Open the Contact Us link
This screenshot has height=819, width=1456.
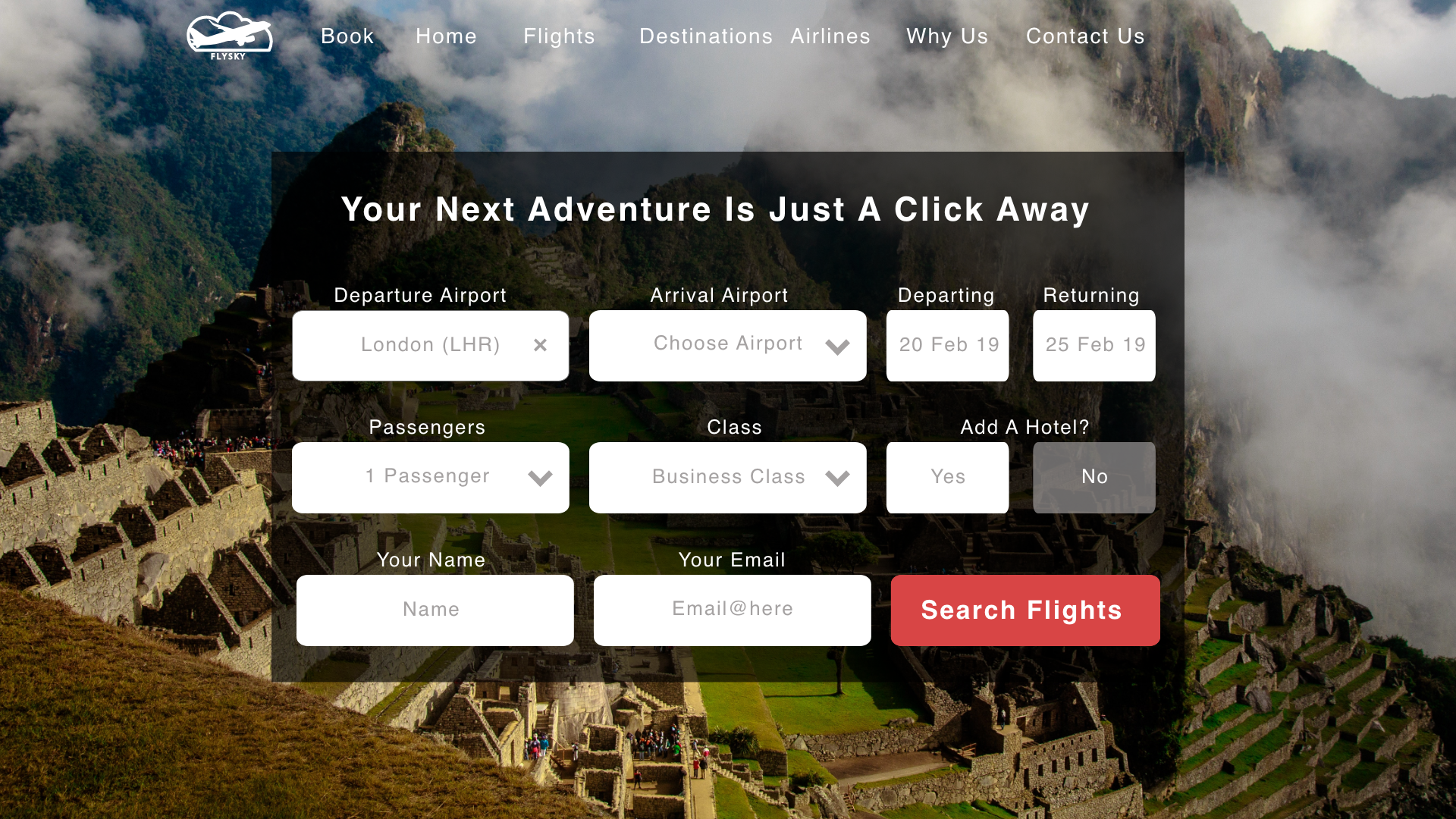(1085, 36)
